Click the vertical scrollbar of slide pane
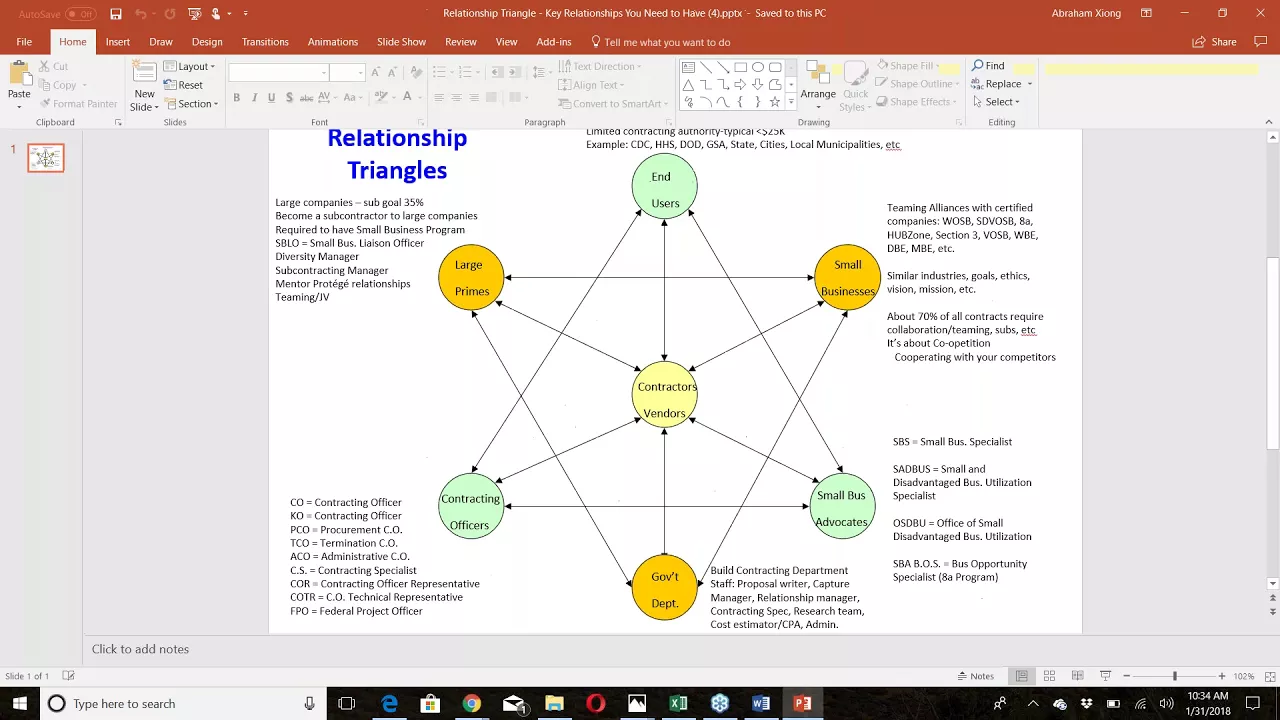This screenshot has width=1280, height=720. point(1273,352)
